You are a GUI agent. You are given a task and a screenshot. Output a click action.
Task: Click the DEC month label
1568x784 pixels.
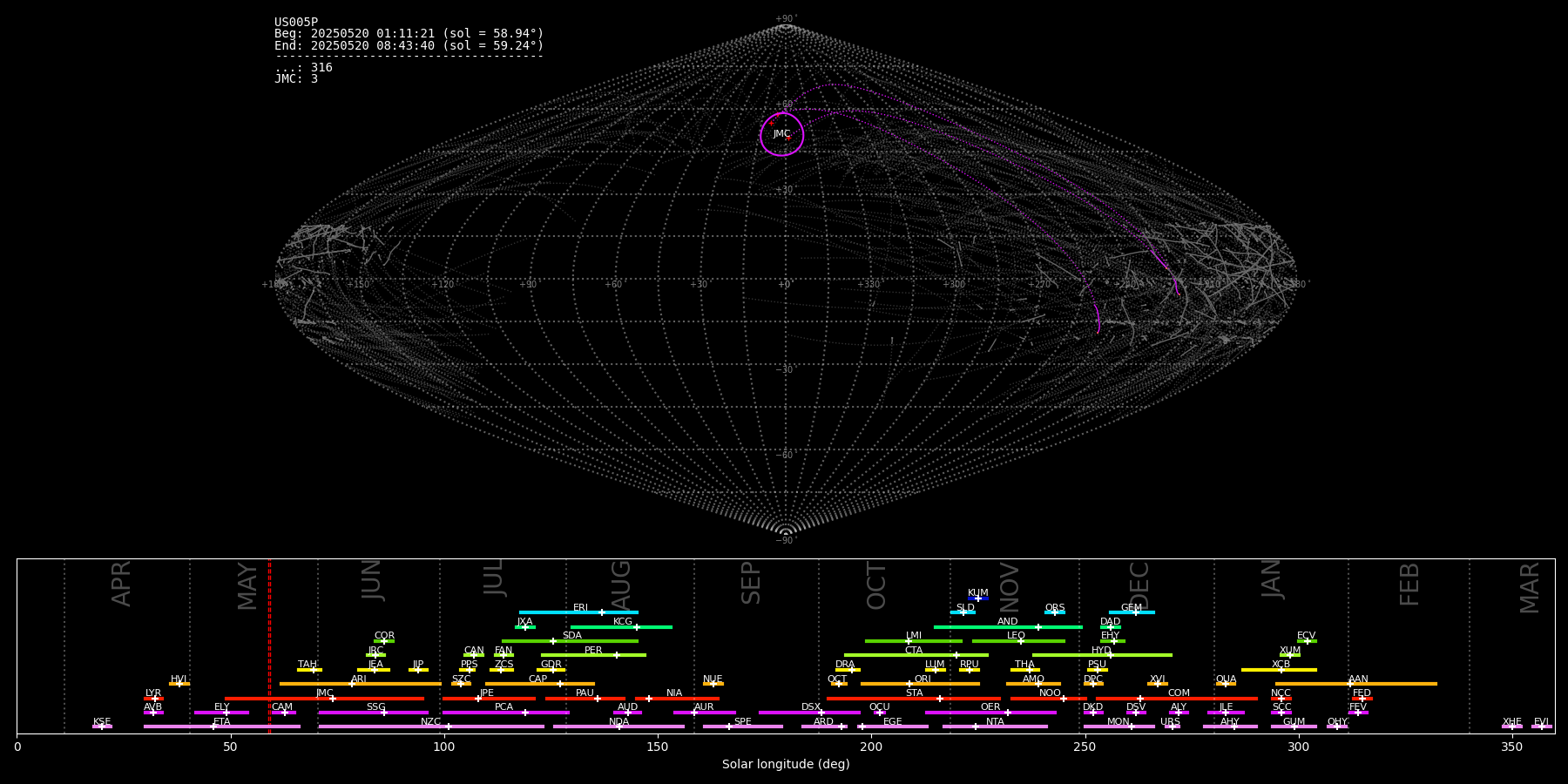1139,585
